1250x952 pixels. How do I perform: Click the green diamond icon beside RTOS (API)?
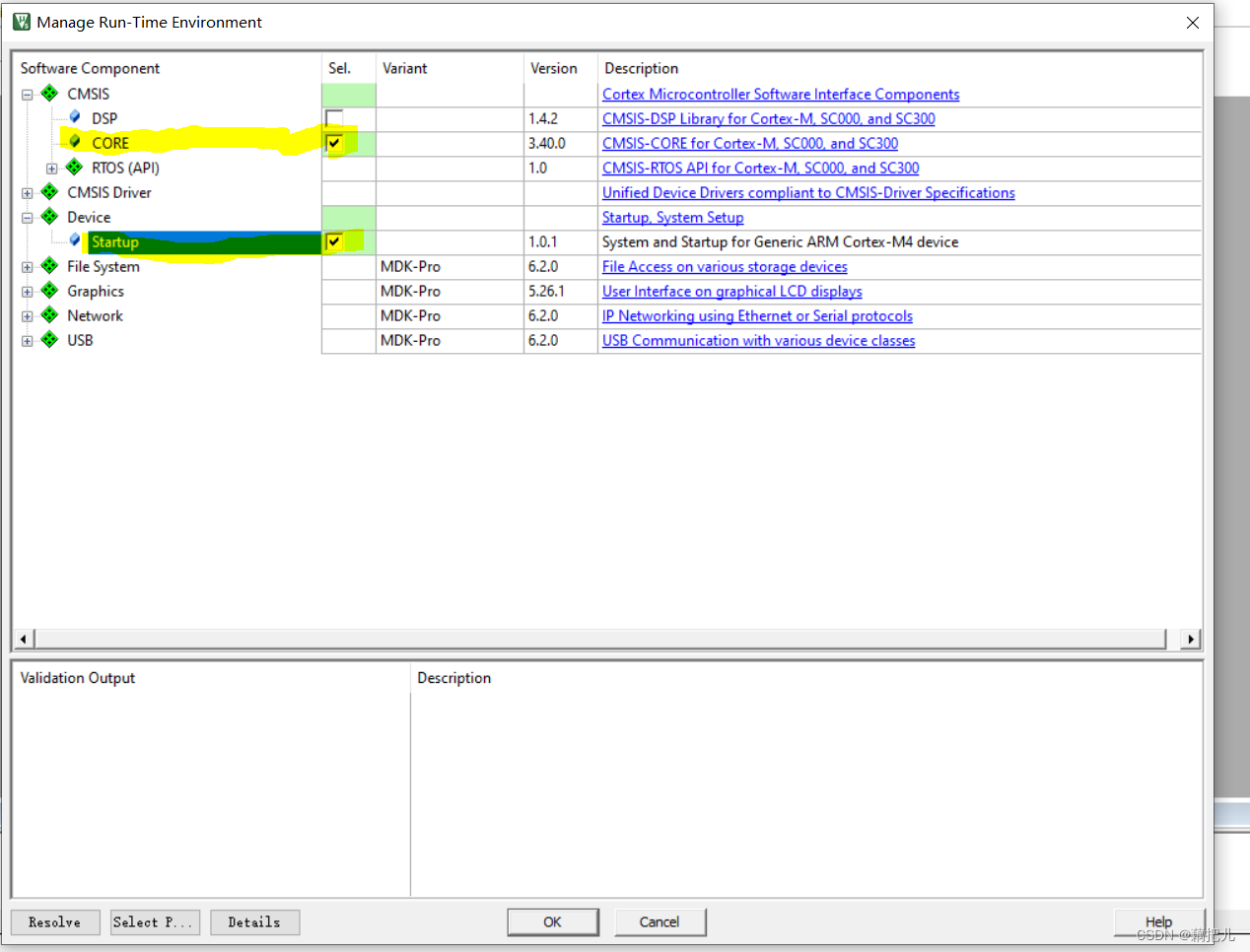[74, 168]
